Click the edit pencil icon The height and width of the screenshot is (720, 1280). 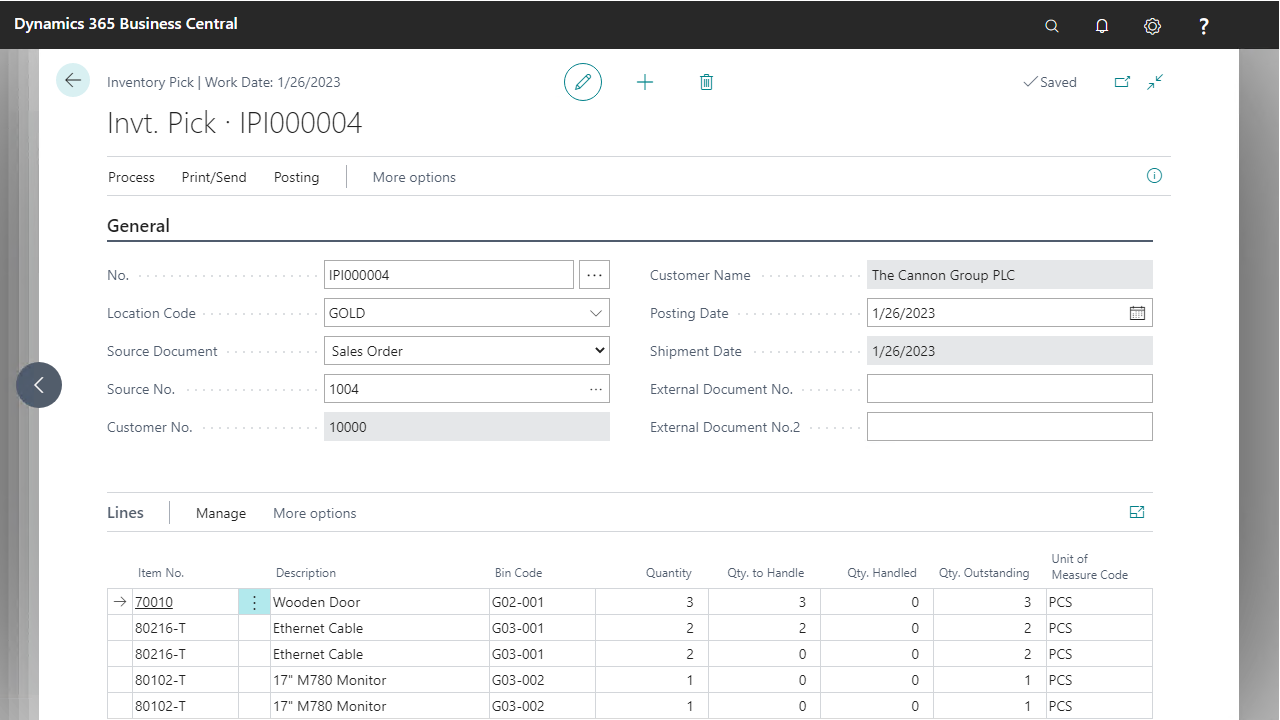tap(583, 82)
